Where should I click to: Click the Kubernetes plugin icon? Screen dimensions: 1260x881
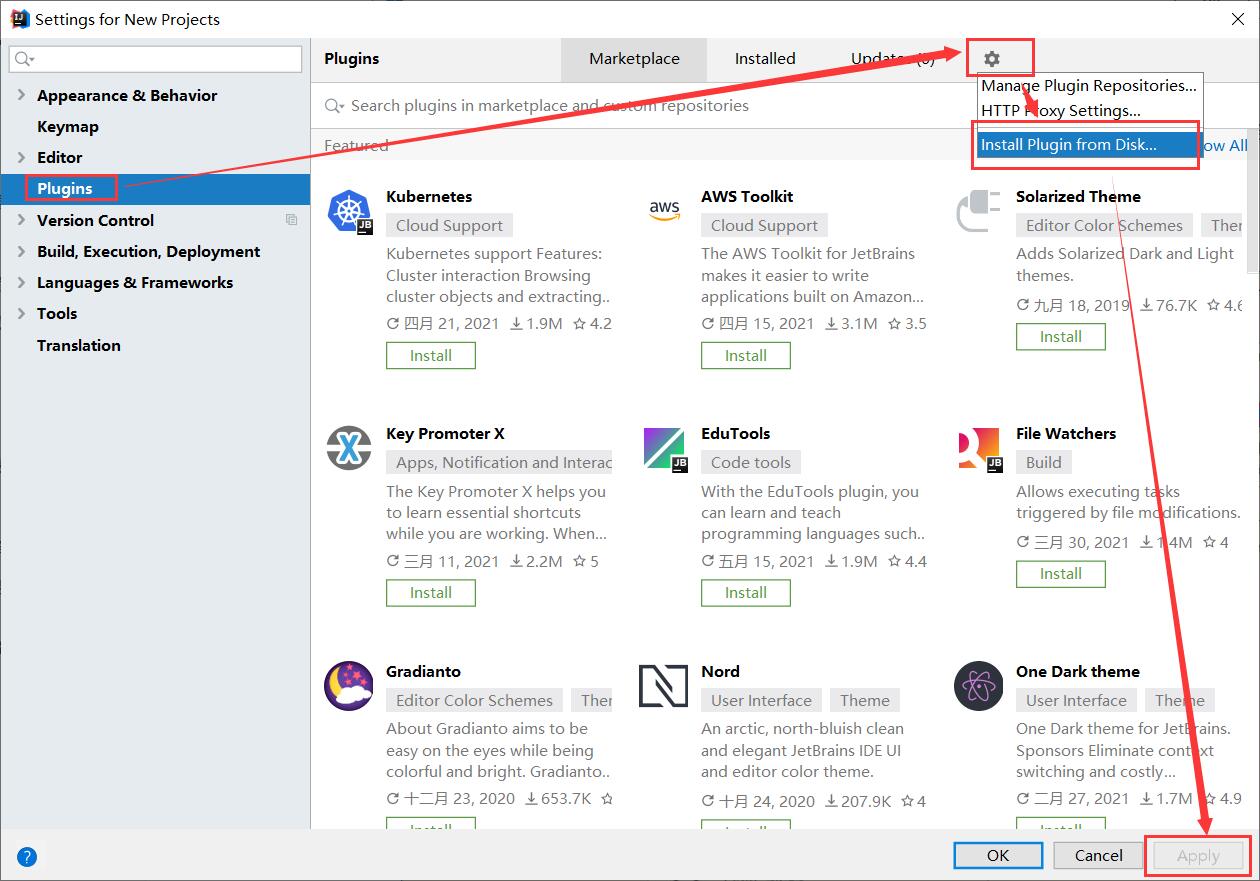click(x=349, y=211)
